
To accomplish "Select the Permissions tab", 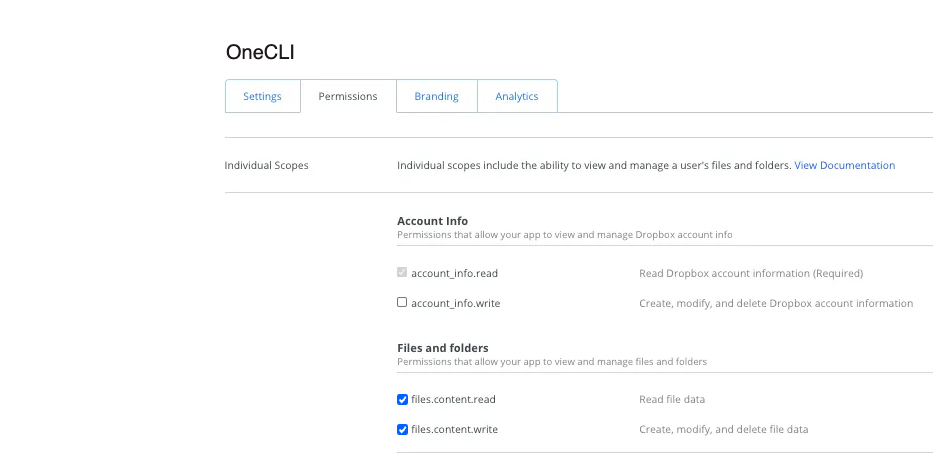I will coord(348,96).
